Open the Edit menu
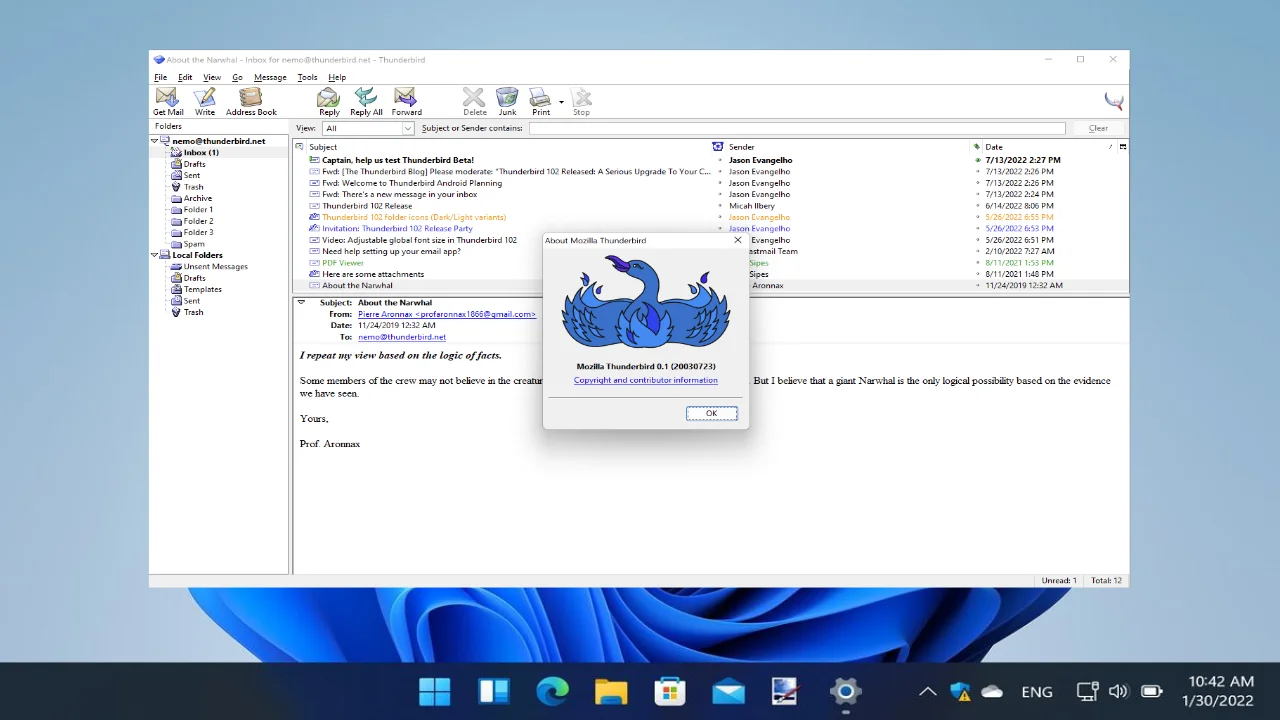1280x720 pixels. tap(185, 77)
